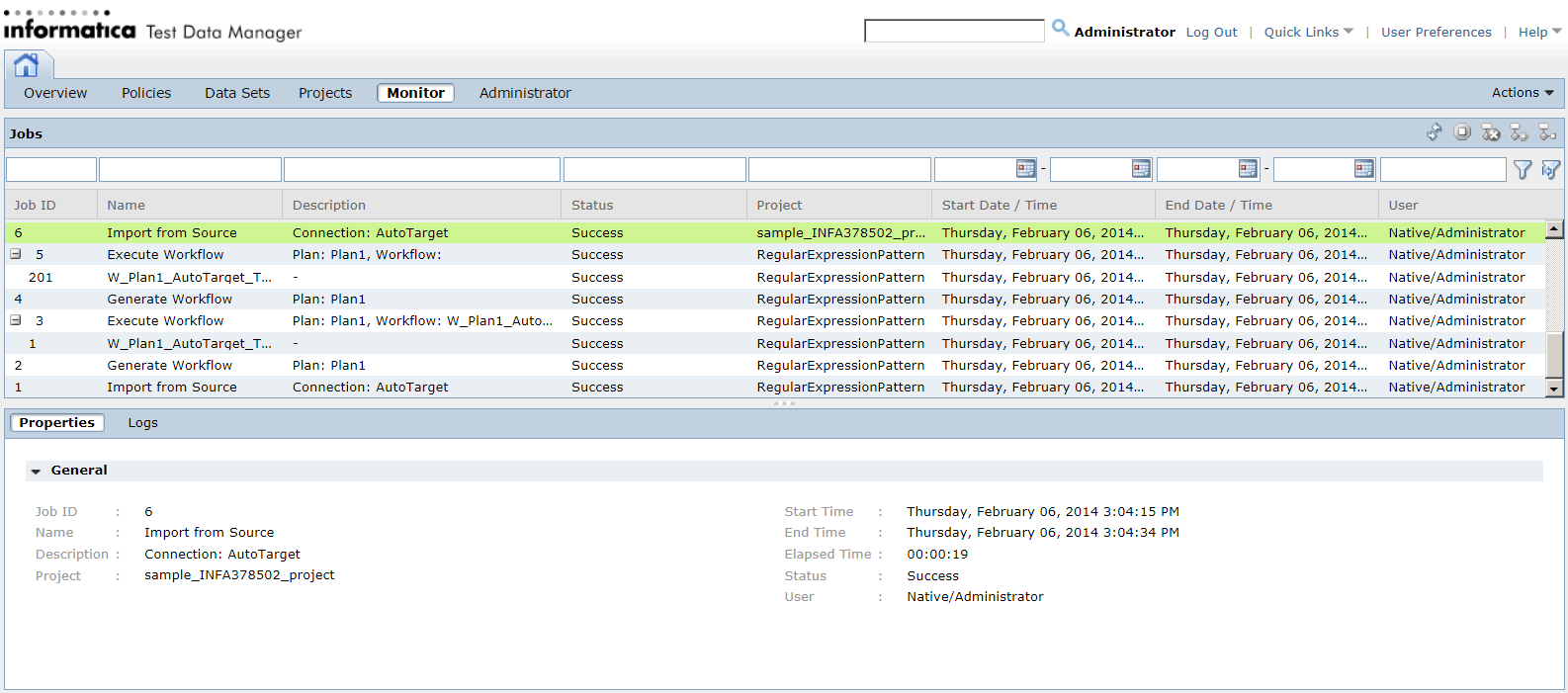Collapse the General properties section

click(37, 472)
